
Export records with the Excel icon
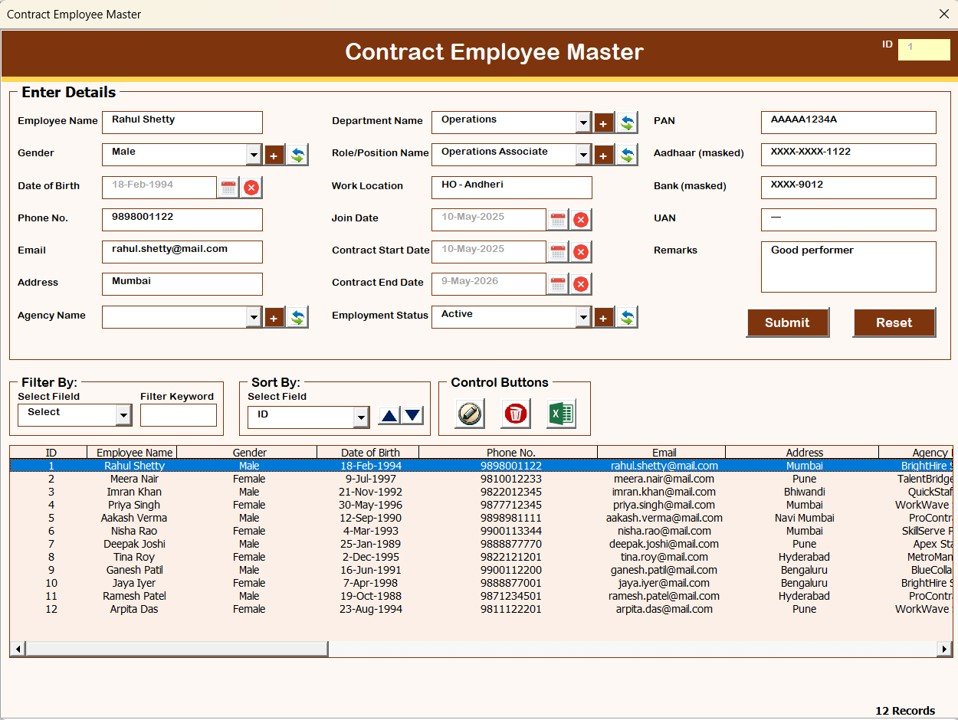point(561,413)
